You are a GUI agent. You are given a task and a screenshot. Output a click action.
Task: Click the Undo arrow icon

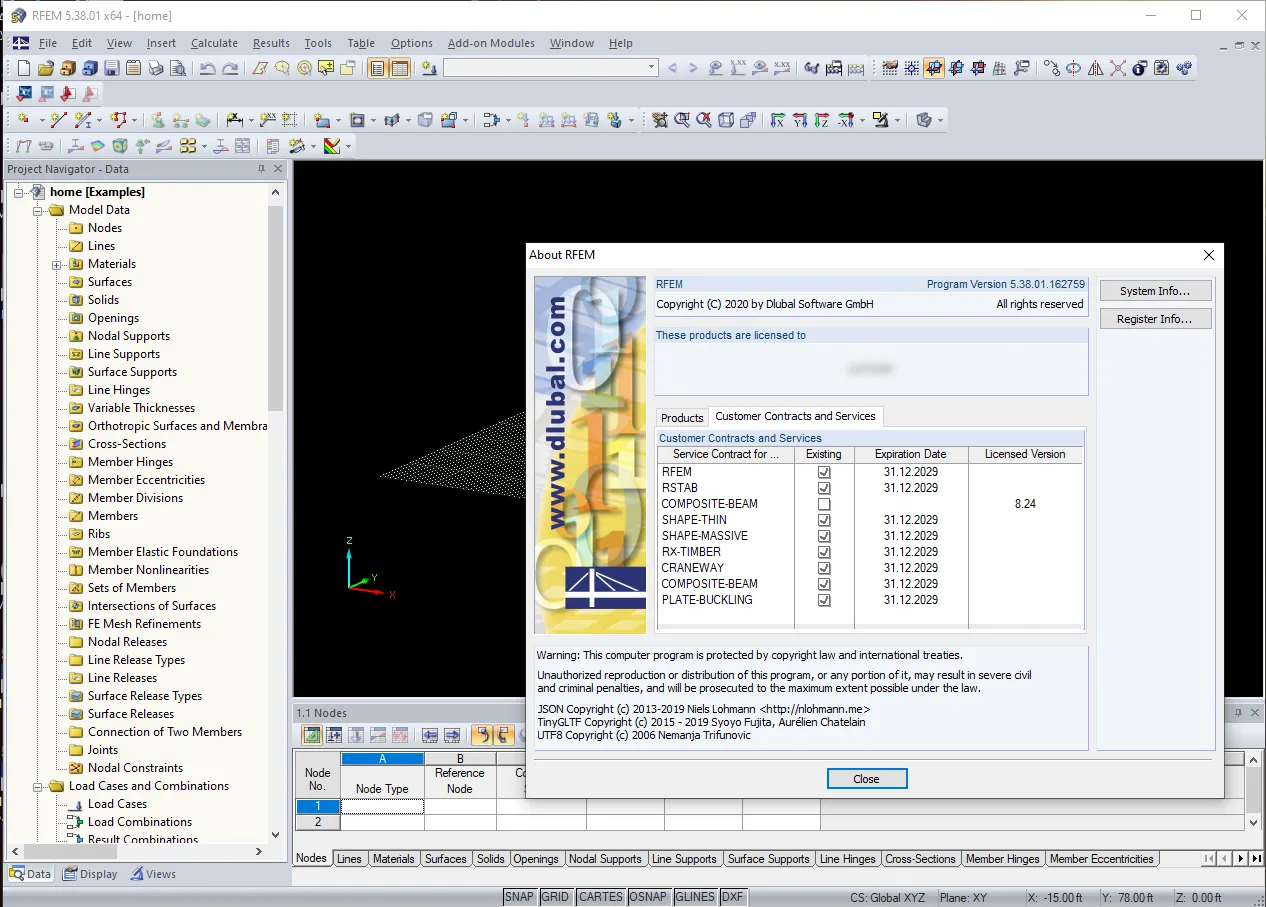point(208,68)
